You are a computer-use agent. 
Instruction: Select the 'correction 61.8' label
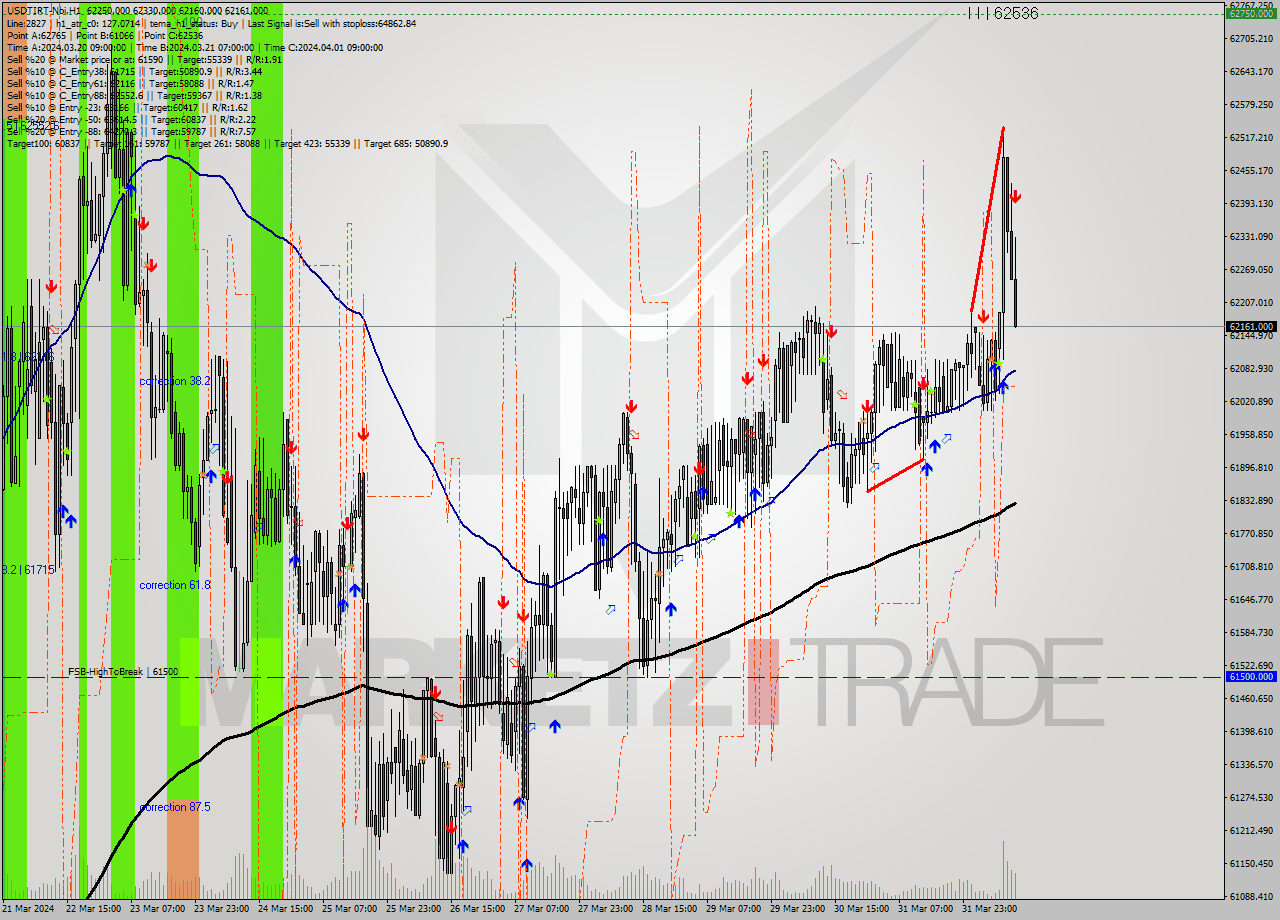175,585
